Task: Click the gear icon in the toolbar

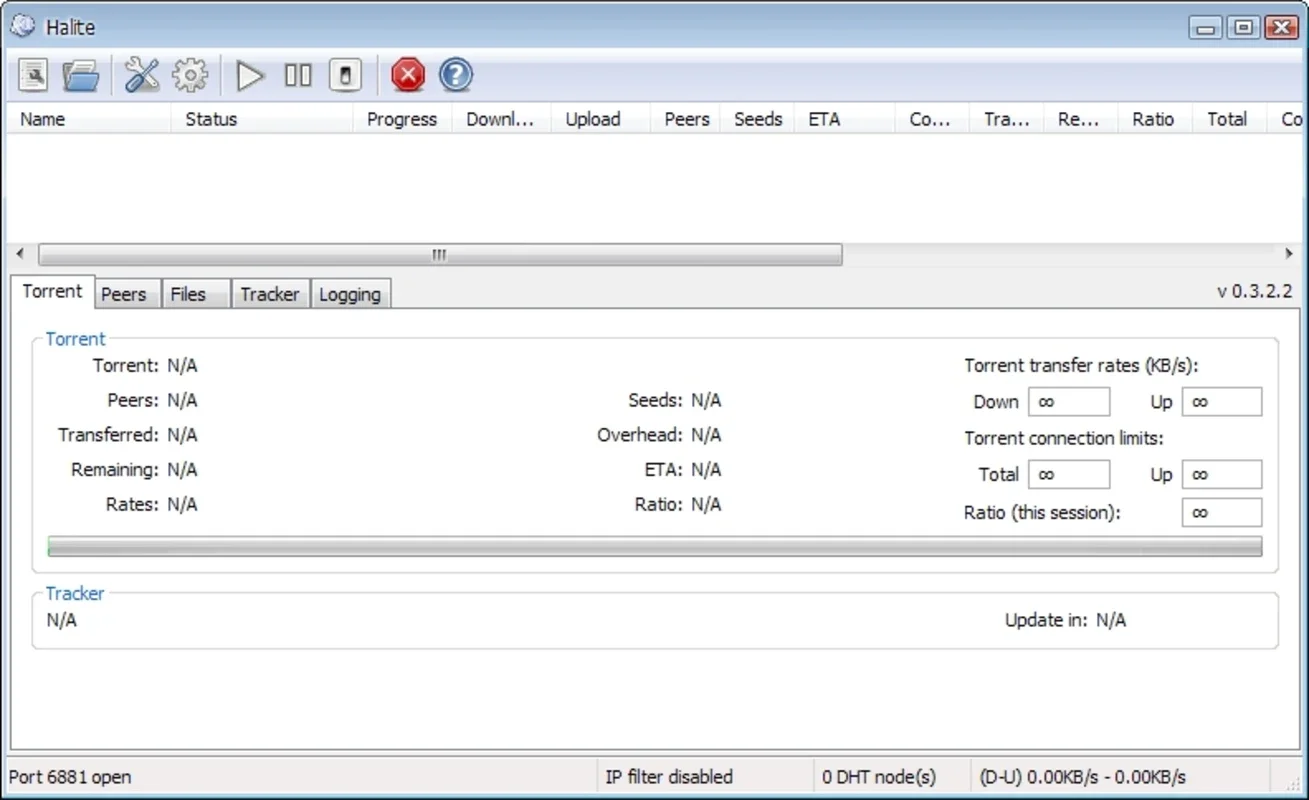Action: (x=190, y=75)
